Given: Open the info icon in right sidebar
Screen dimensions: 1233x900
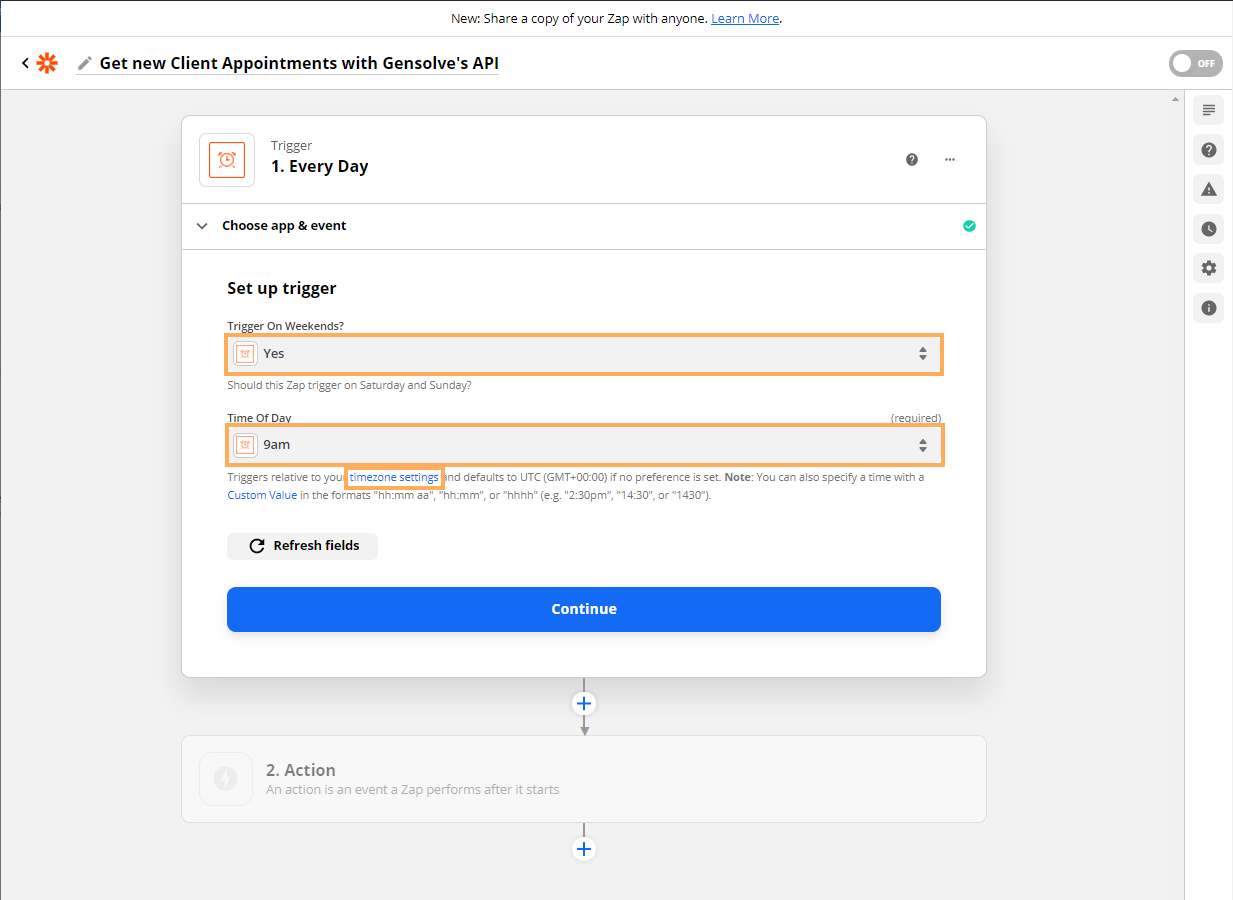Looking at the screenshot, I should [1209, 308].
